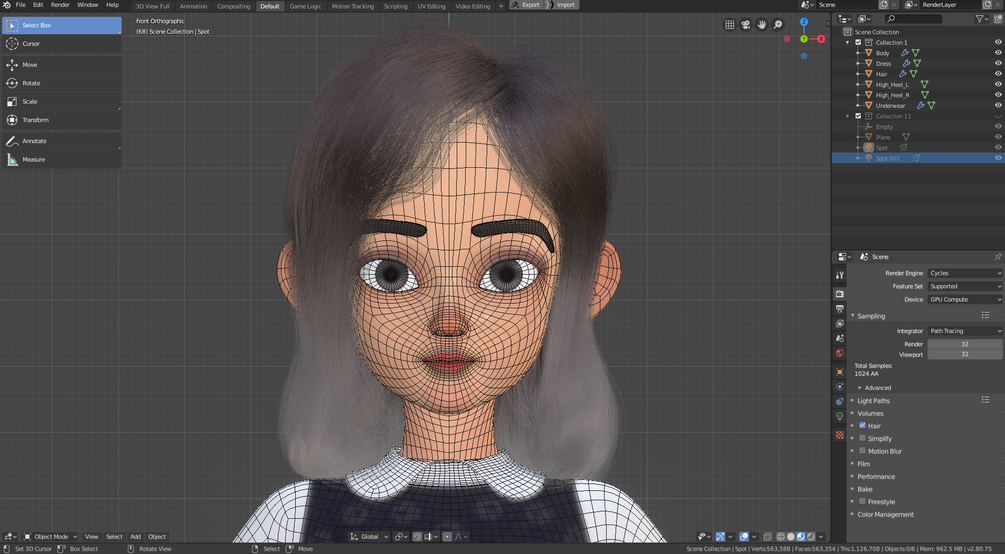Select the Measure tool
This screenshot has height=554, width=1005.
click(62, 159)
